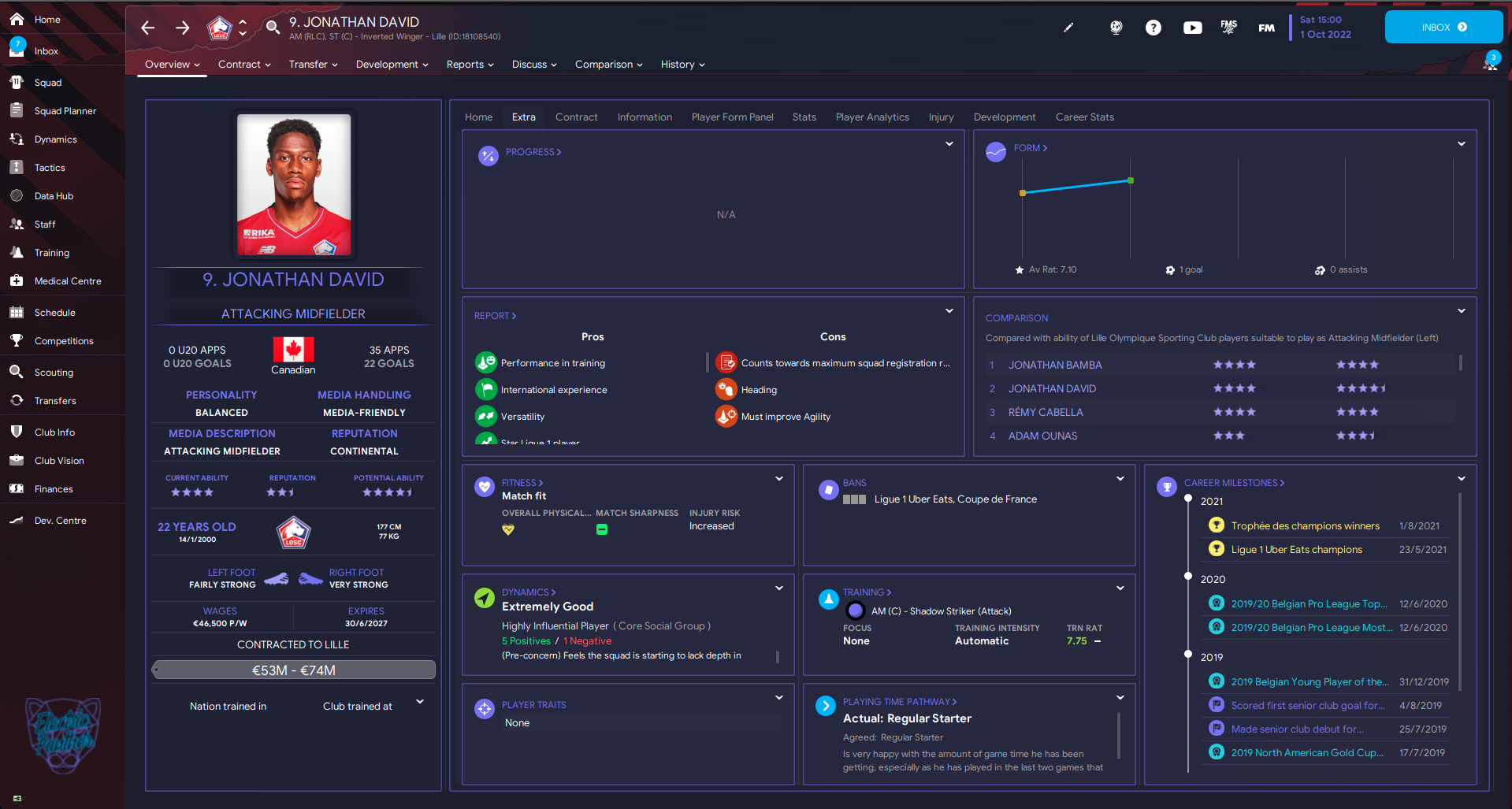Click the Canadian flag
Image resolution: width=1512 pixels, height=809 pixels.
(x=293, y=350)
